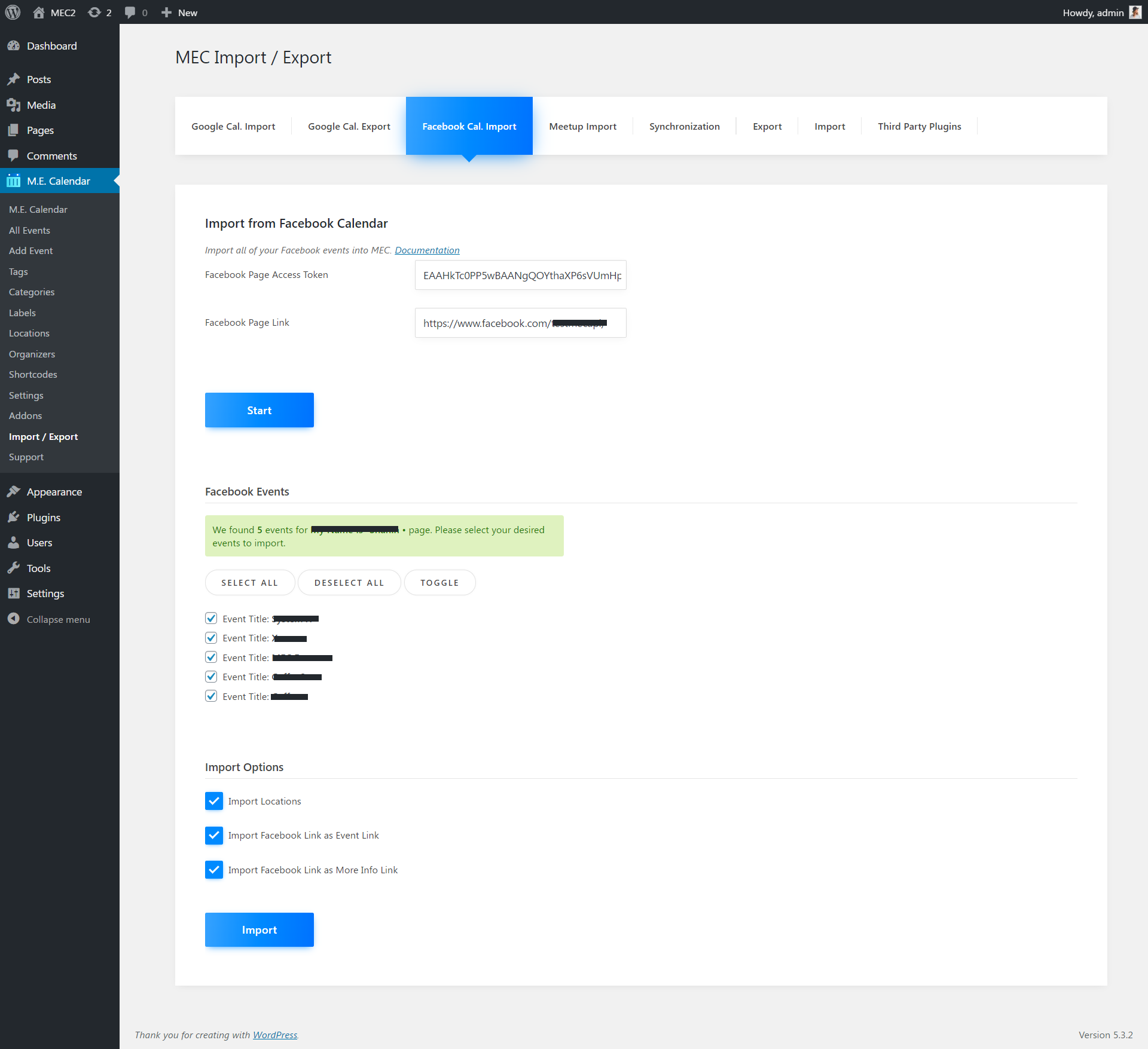The image size is (1148, 1049).
Task: Click the Tools wrench icon
Action: pyautogui.click(x=14, y=568)
